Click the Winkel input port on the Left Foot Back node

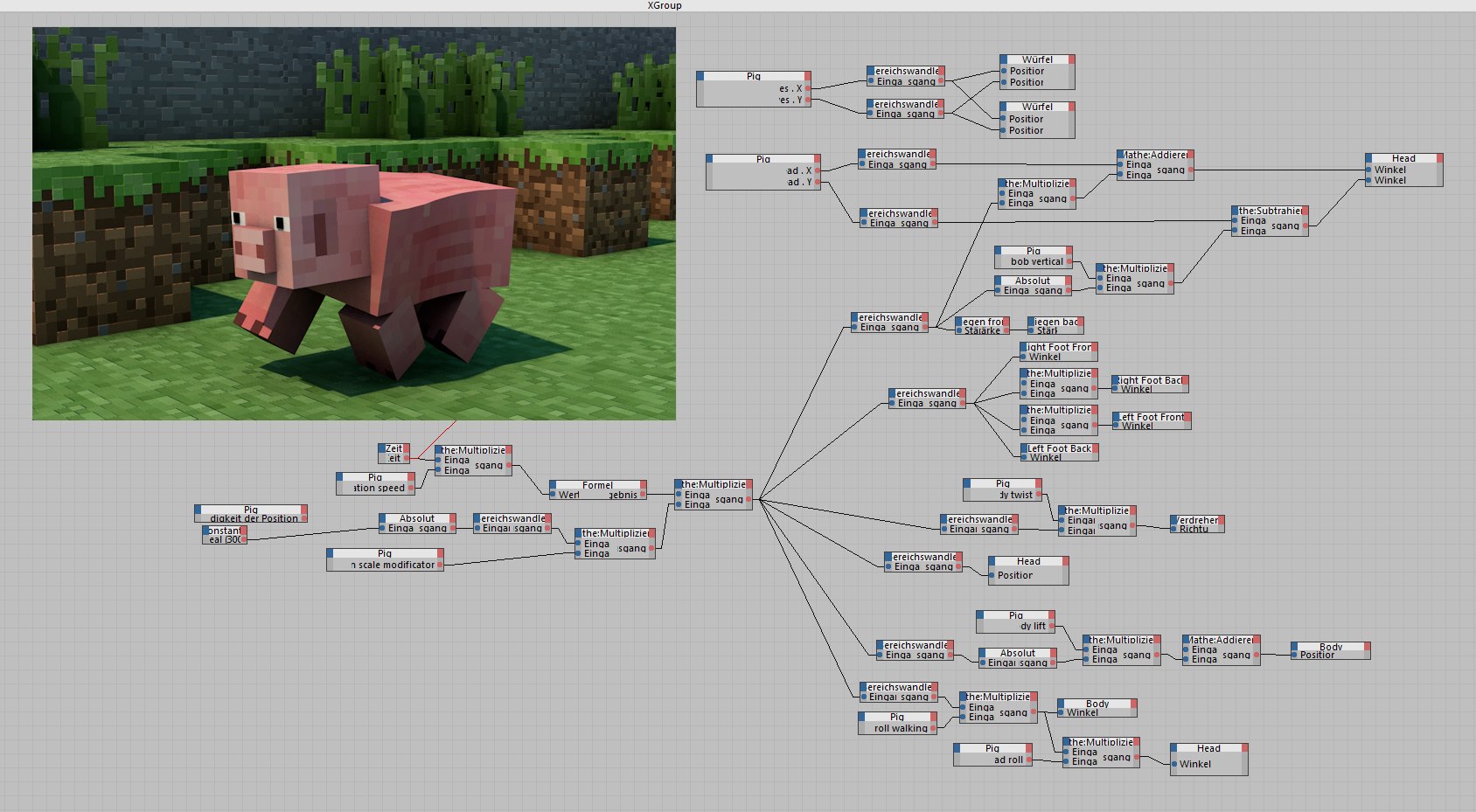tap(1024, 457)
